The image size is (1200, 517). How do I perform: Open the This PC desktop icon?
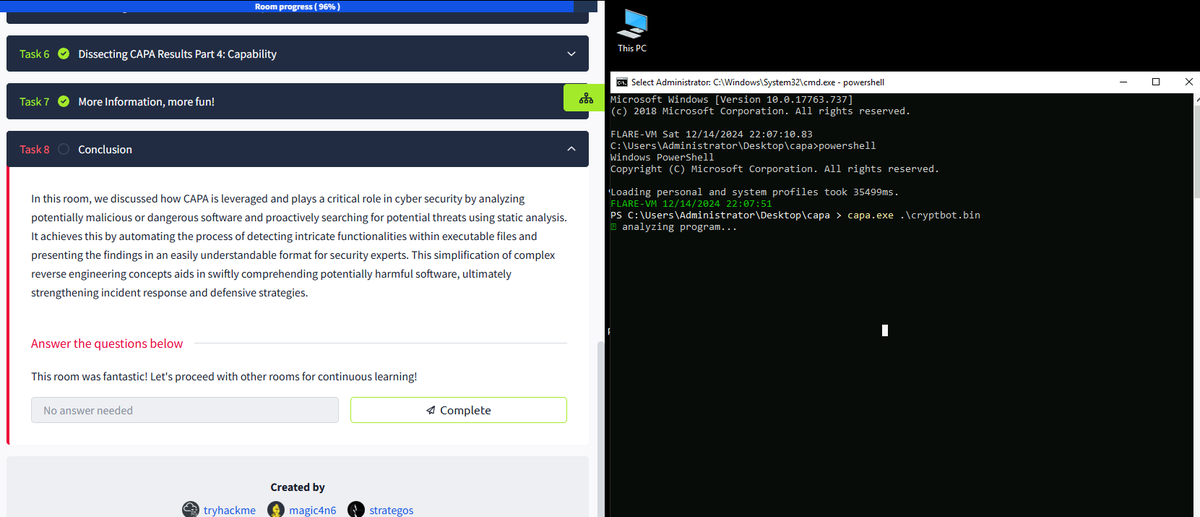coord(632,29)
